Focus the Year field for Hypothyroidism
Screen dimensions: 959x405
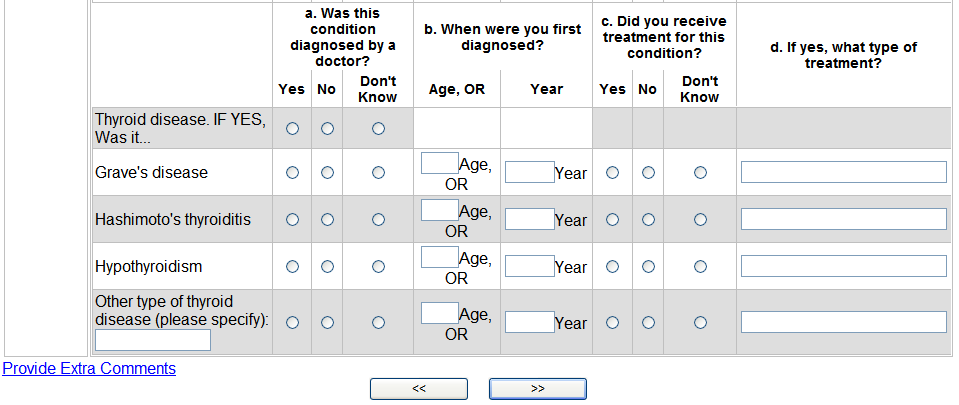click(529, 266)
